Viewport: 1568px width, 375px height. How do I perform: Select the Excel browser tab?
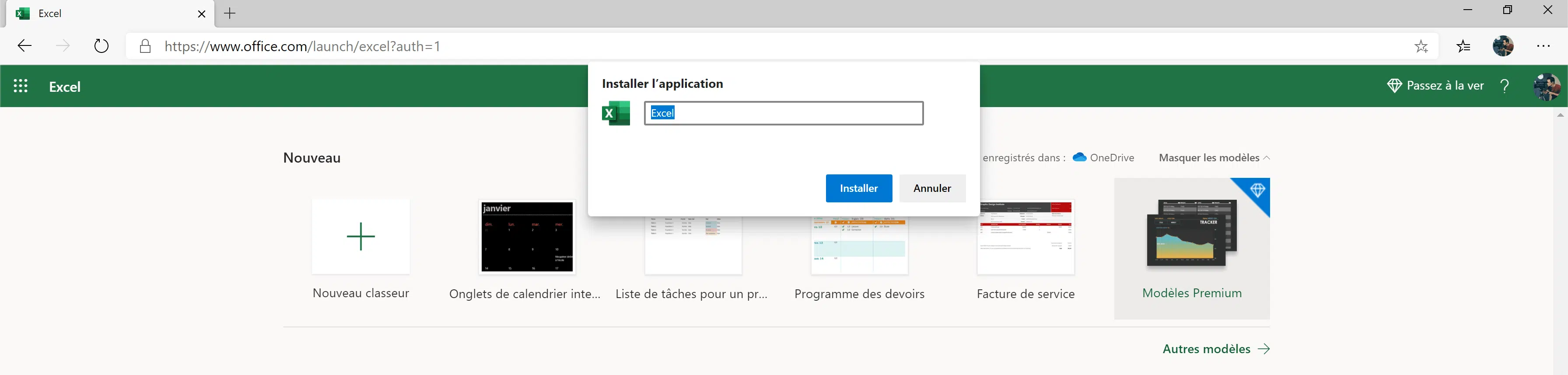pos(110,14)
